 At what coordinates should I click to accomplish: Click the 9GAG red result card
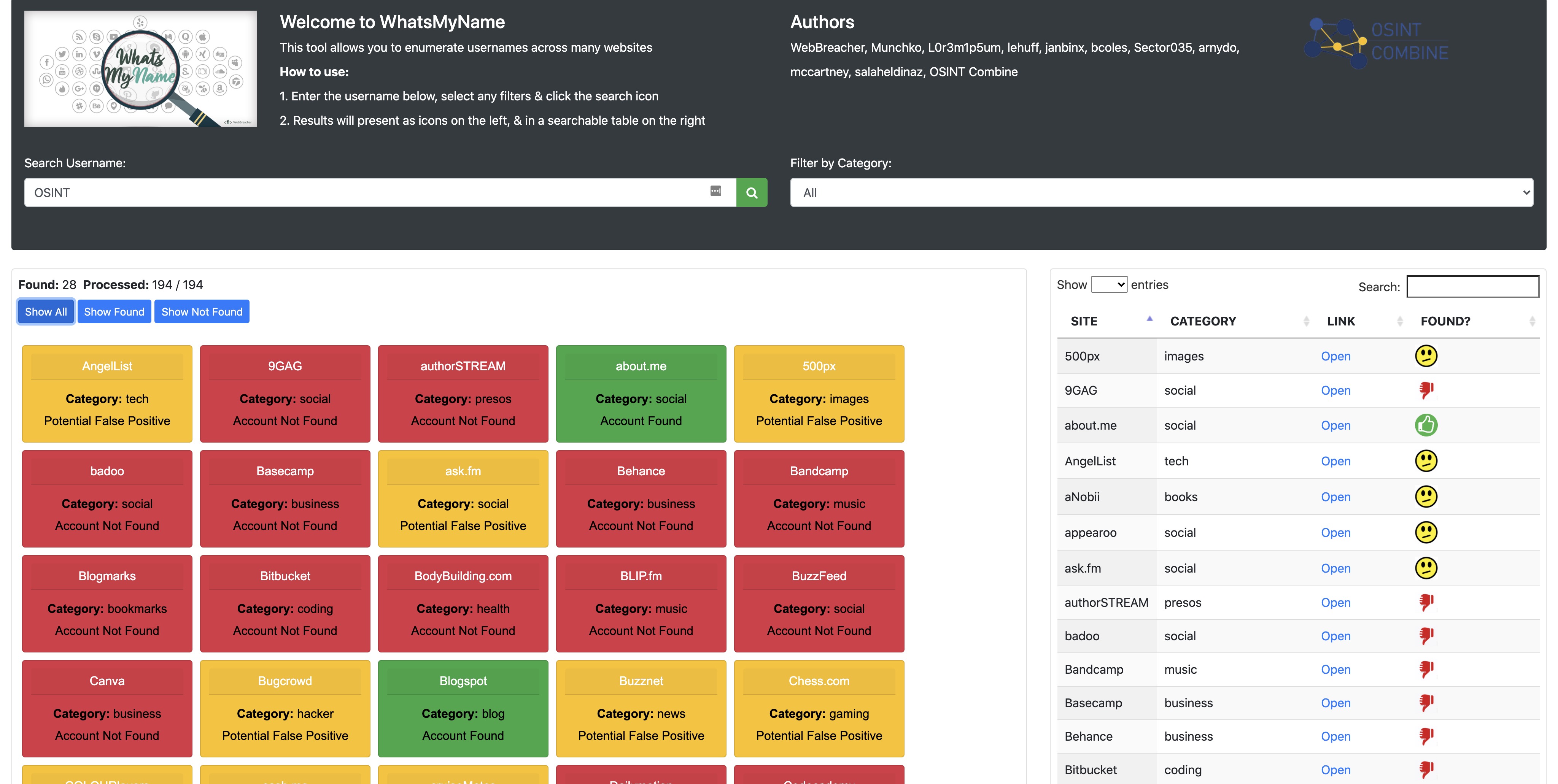[x=285, y=394]
